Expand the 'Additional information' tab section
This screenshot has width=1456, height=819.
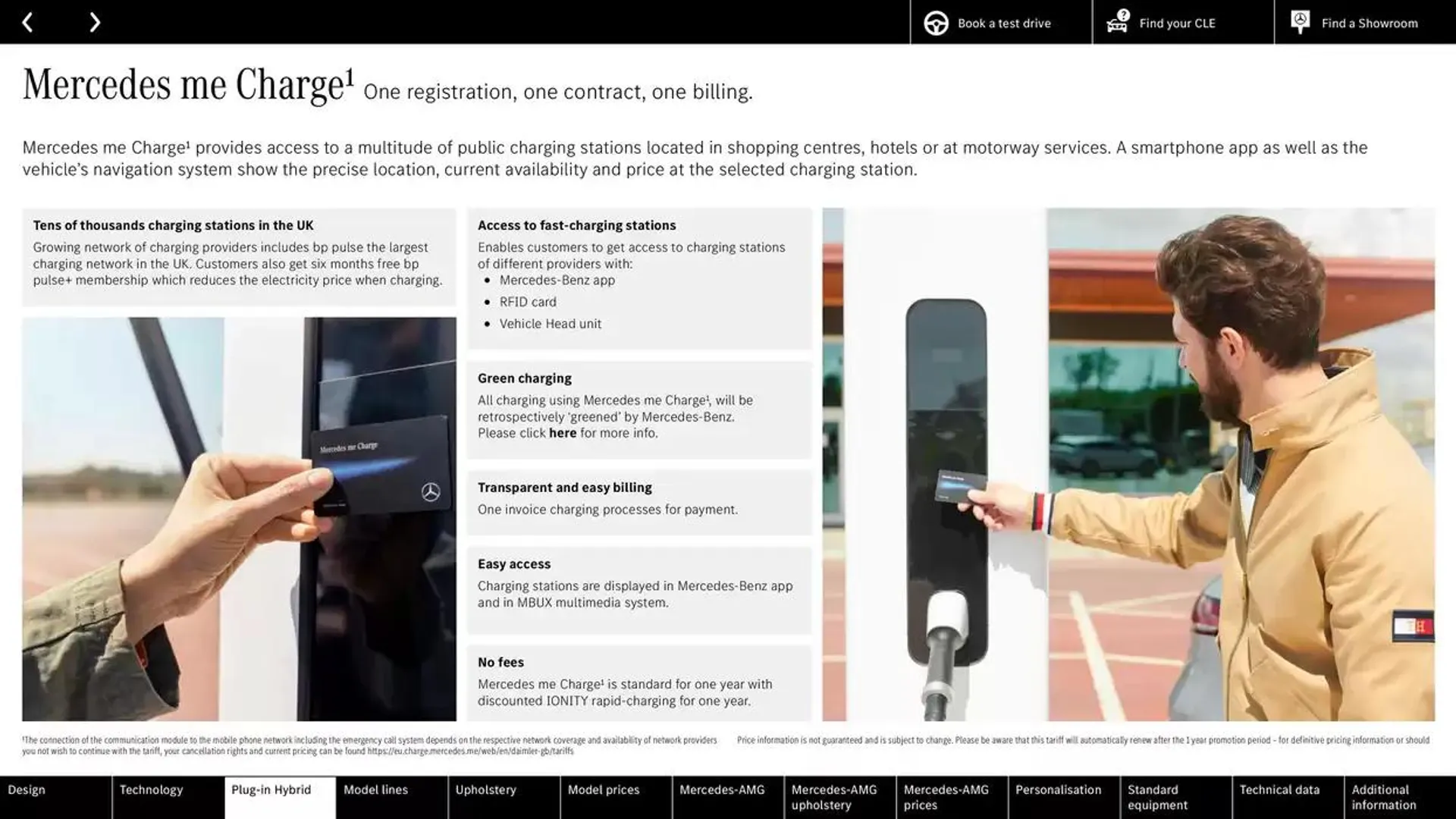1399,797
